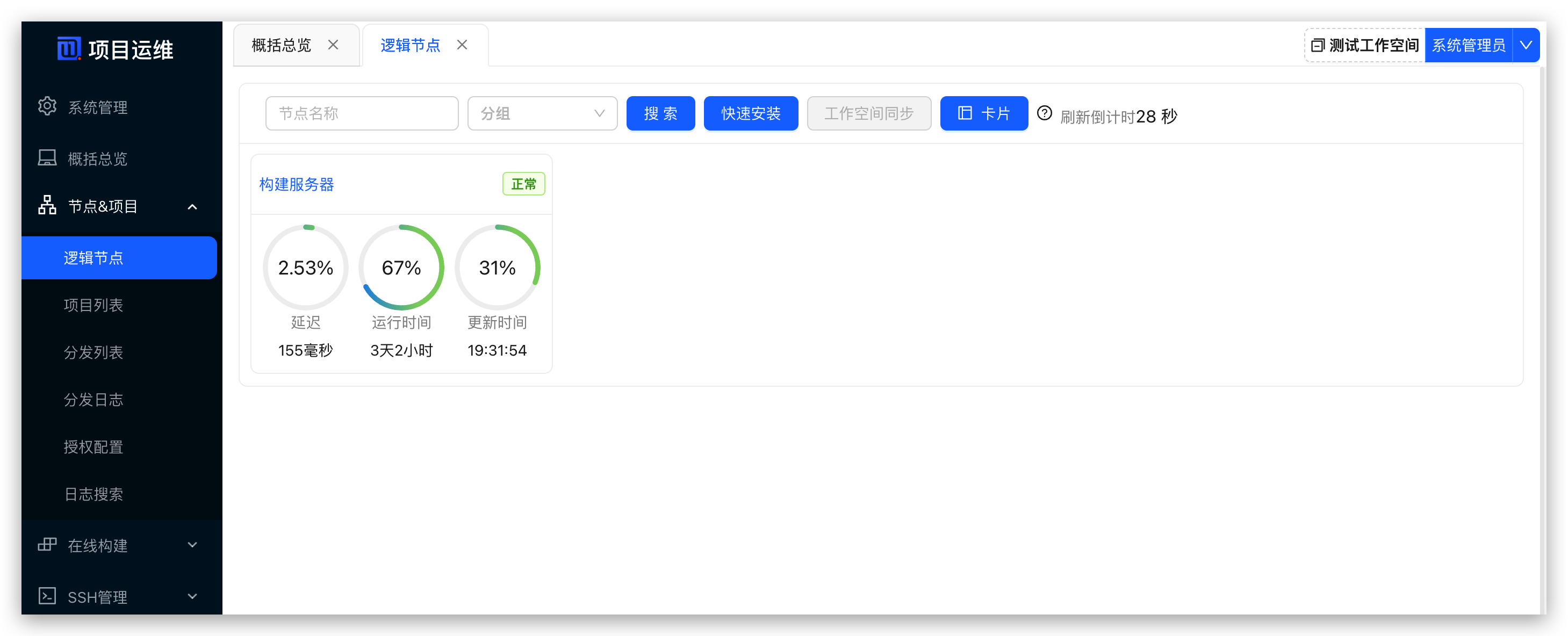Click the 在线构建 blocks icon
The height and width of the screenshot is (636, 1568).
pyautogui.click(x=47, y=545)
